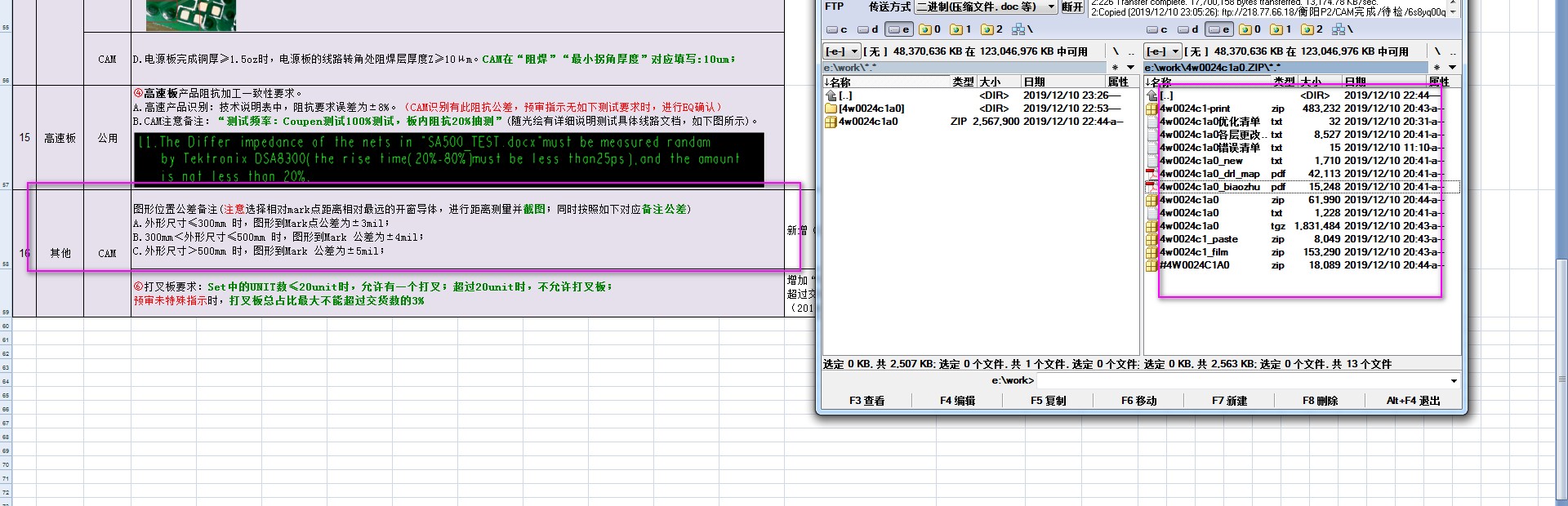
Task: Open right panel drive [-e-] dropdown
Action: point(1163,51)
